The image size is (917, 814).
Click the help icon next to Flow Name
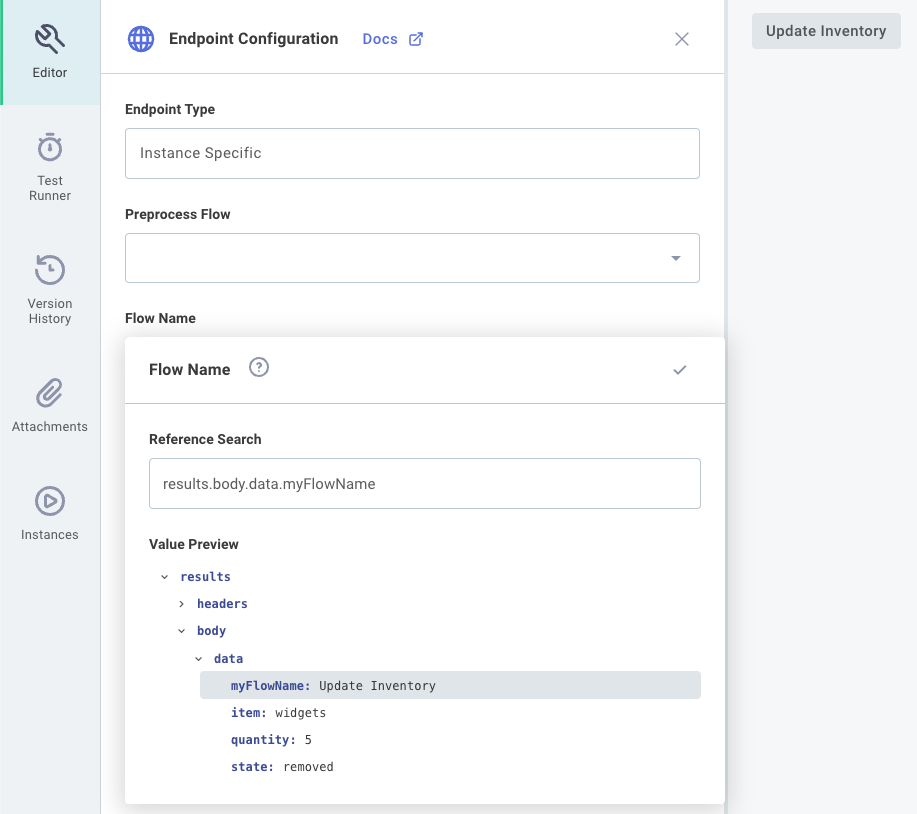point(258,368)
